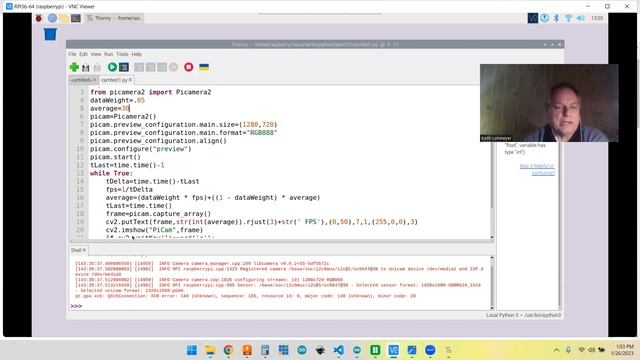Open the File menu in Thonny
The height and width of the screenshot is (360, 640).
72,54
